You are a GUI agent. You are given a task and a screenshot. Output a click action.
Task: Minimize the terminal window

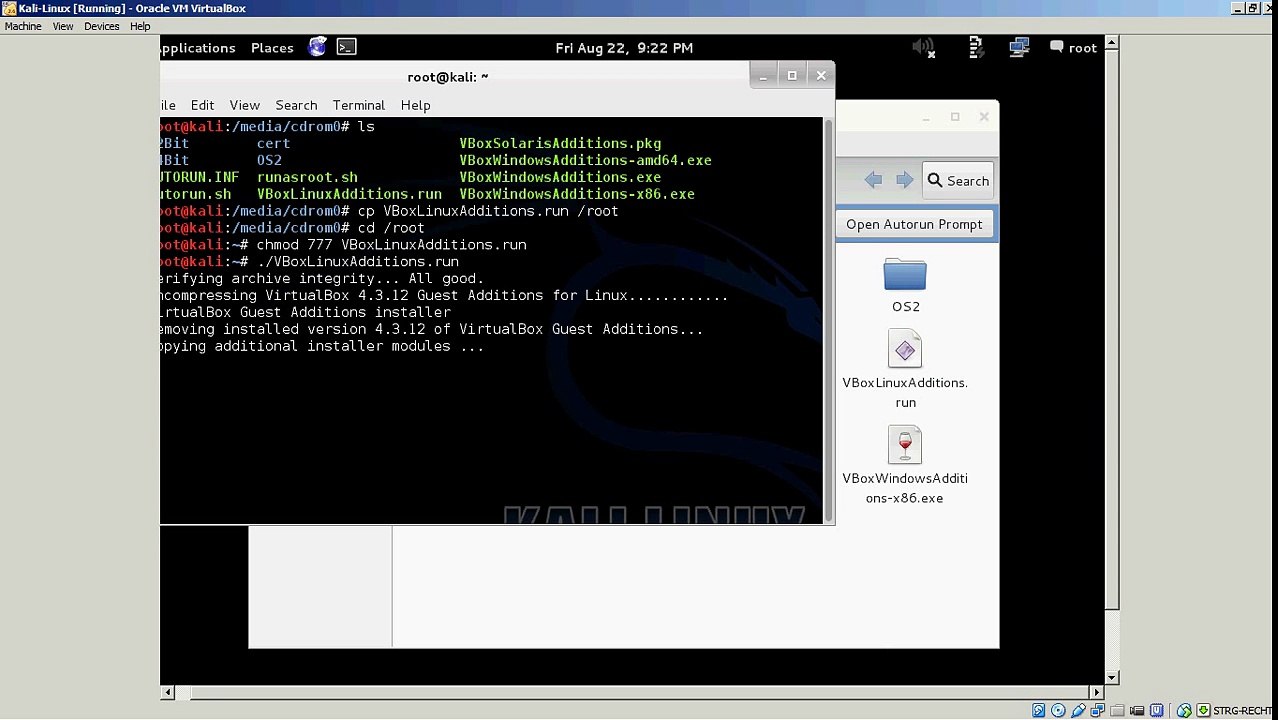763,75
